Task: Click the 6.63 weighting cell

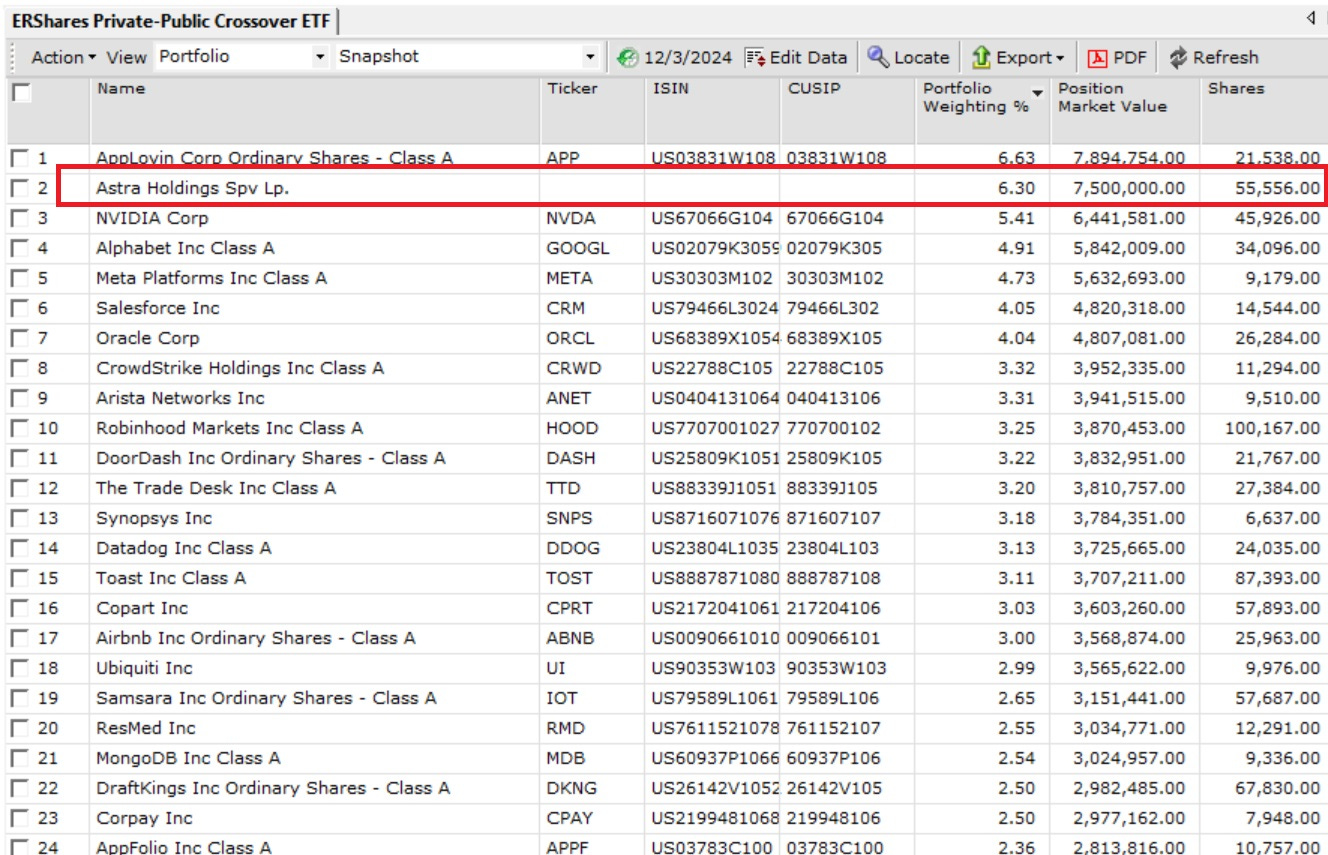Action: (982, 158)
